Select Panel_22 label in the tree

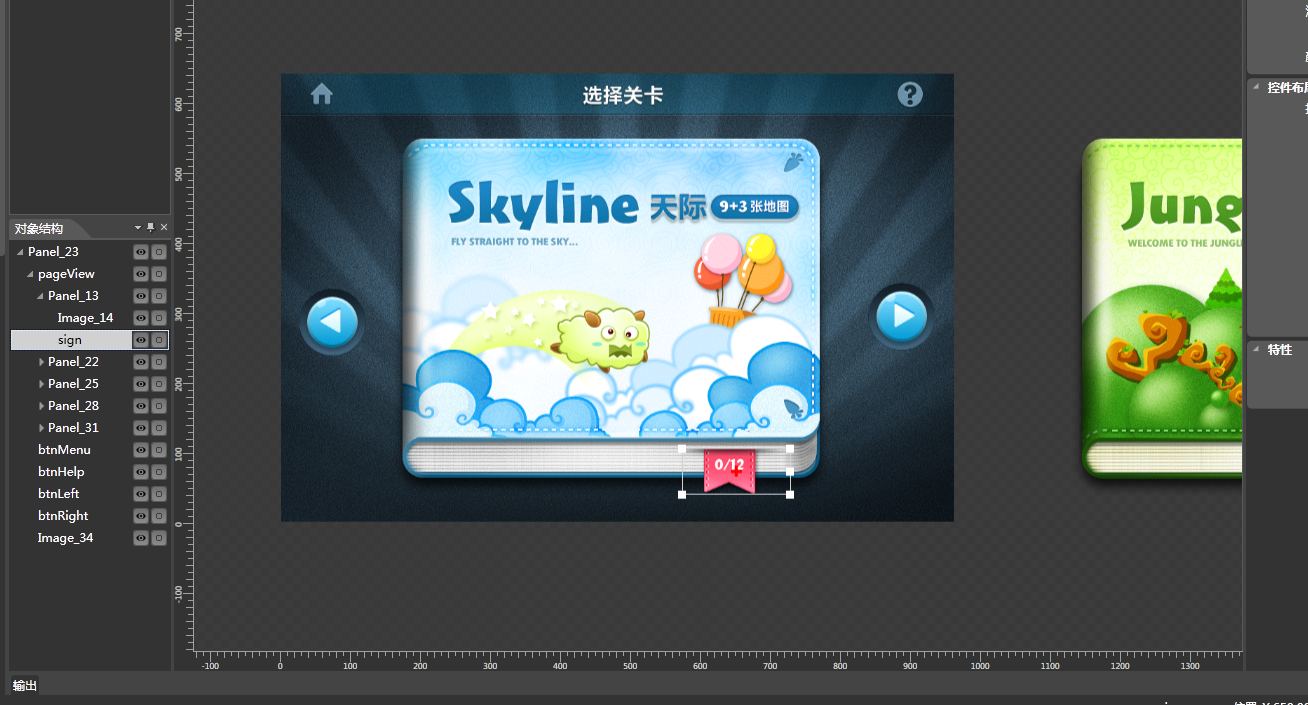(73, 362)
